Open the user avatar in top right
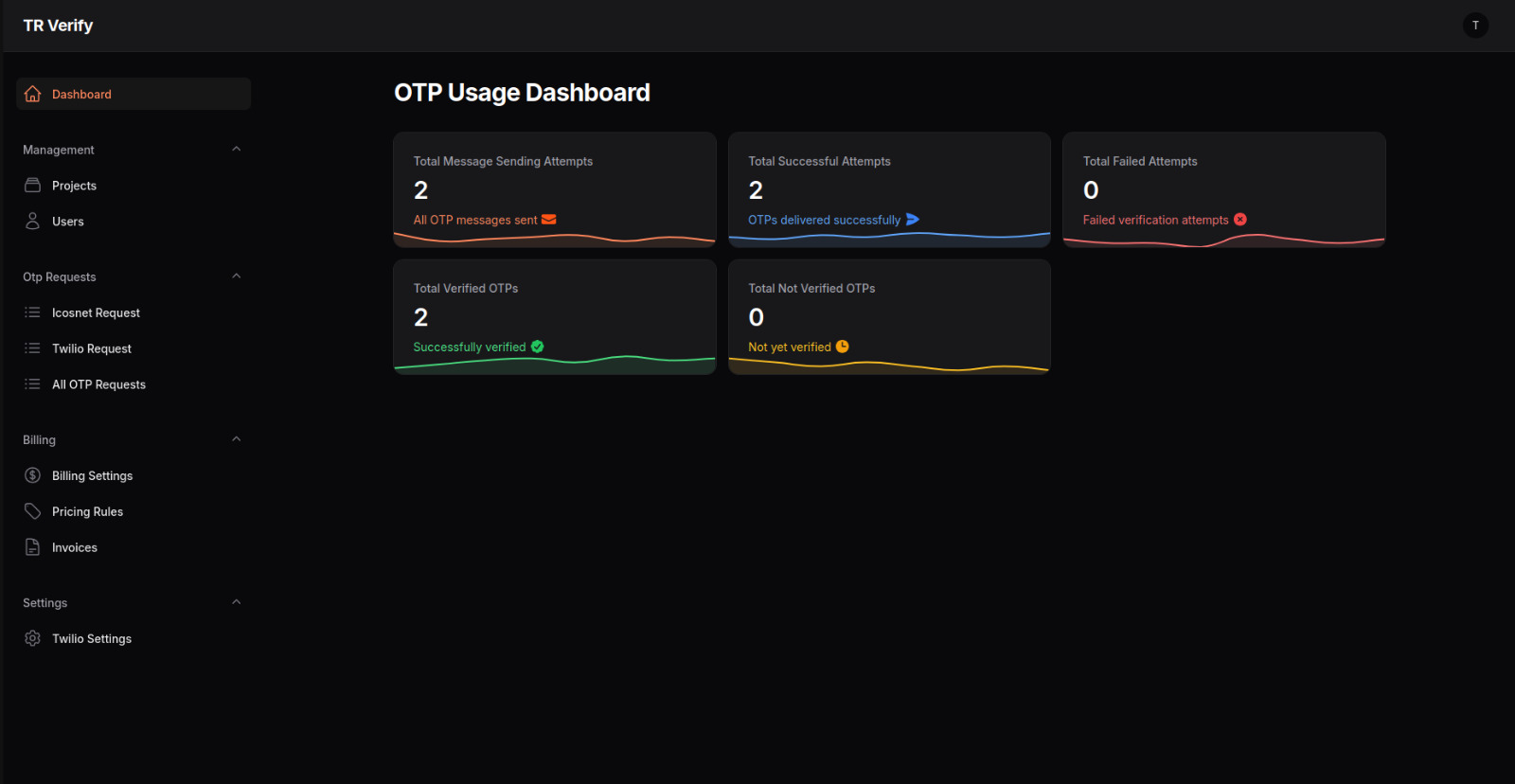This screenshot has height=784, width=1515. point(1475,26)
